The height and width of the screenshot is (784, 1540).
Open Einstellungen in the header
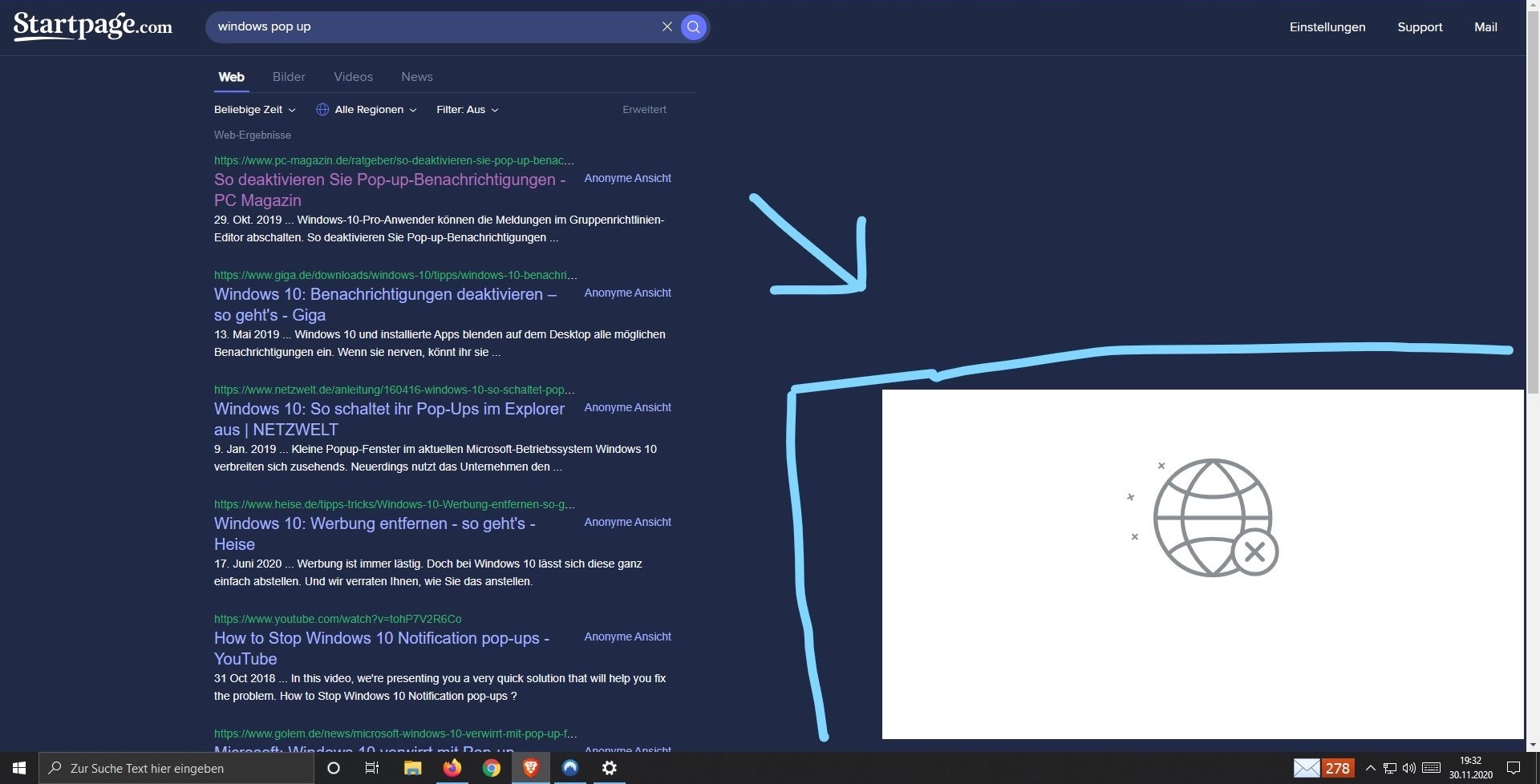(x=1327, y=27)
